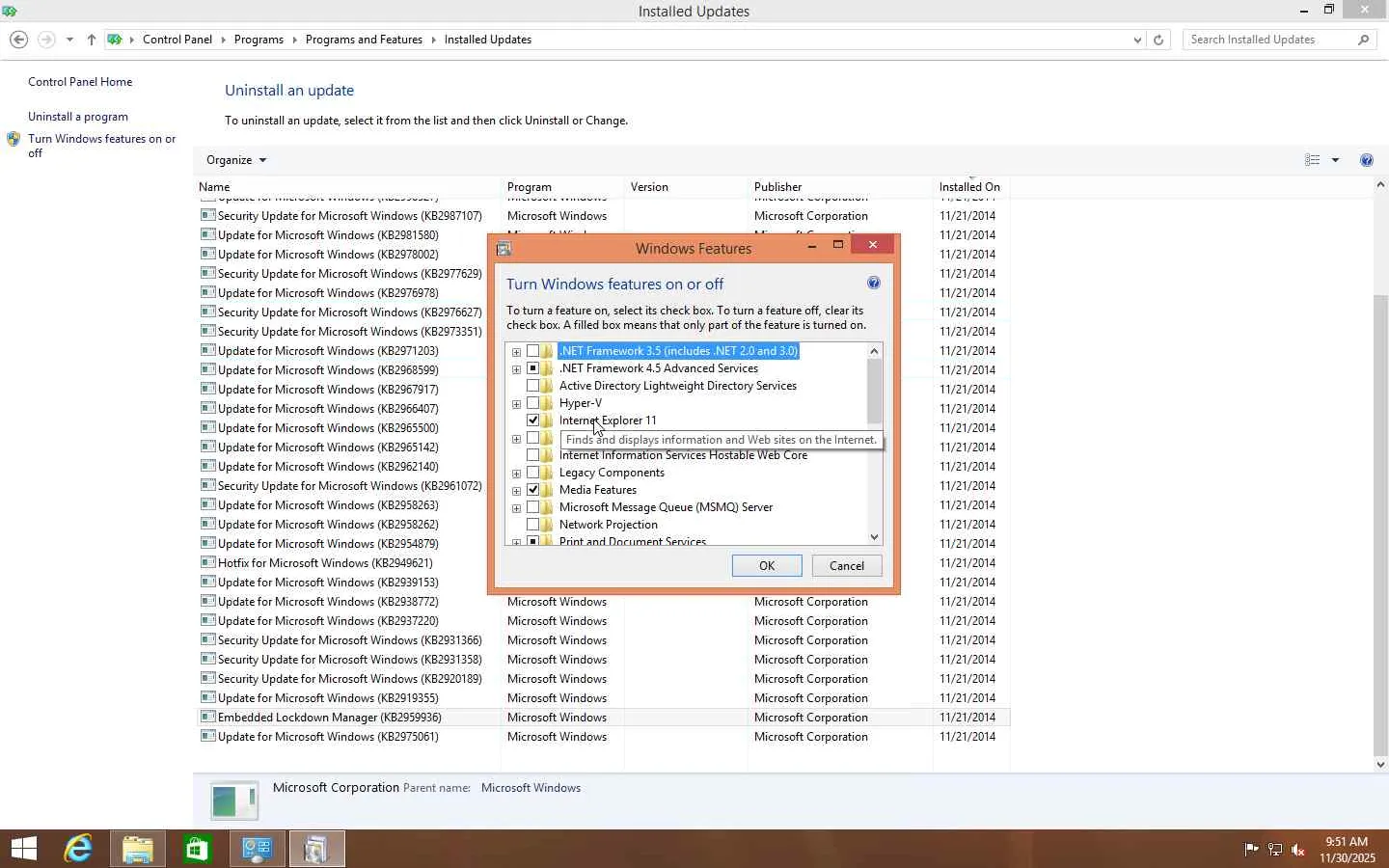This screenshot has width=1389, height=868.
Task: Click OK in Windows Features dialog
Action: click(x=767, y=566)
